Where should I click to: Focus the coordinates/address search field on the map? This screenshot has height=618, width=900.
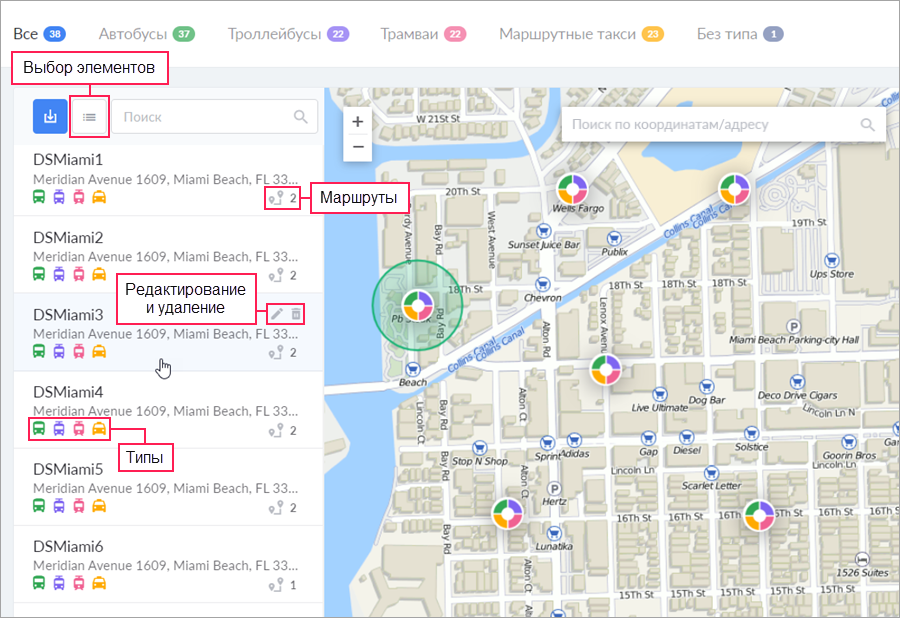tap(723, 125)
